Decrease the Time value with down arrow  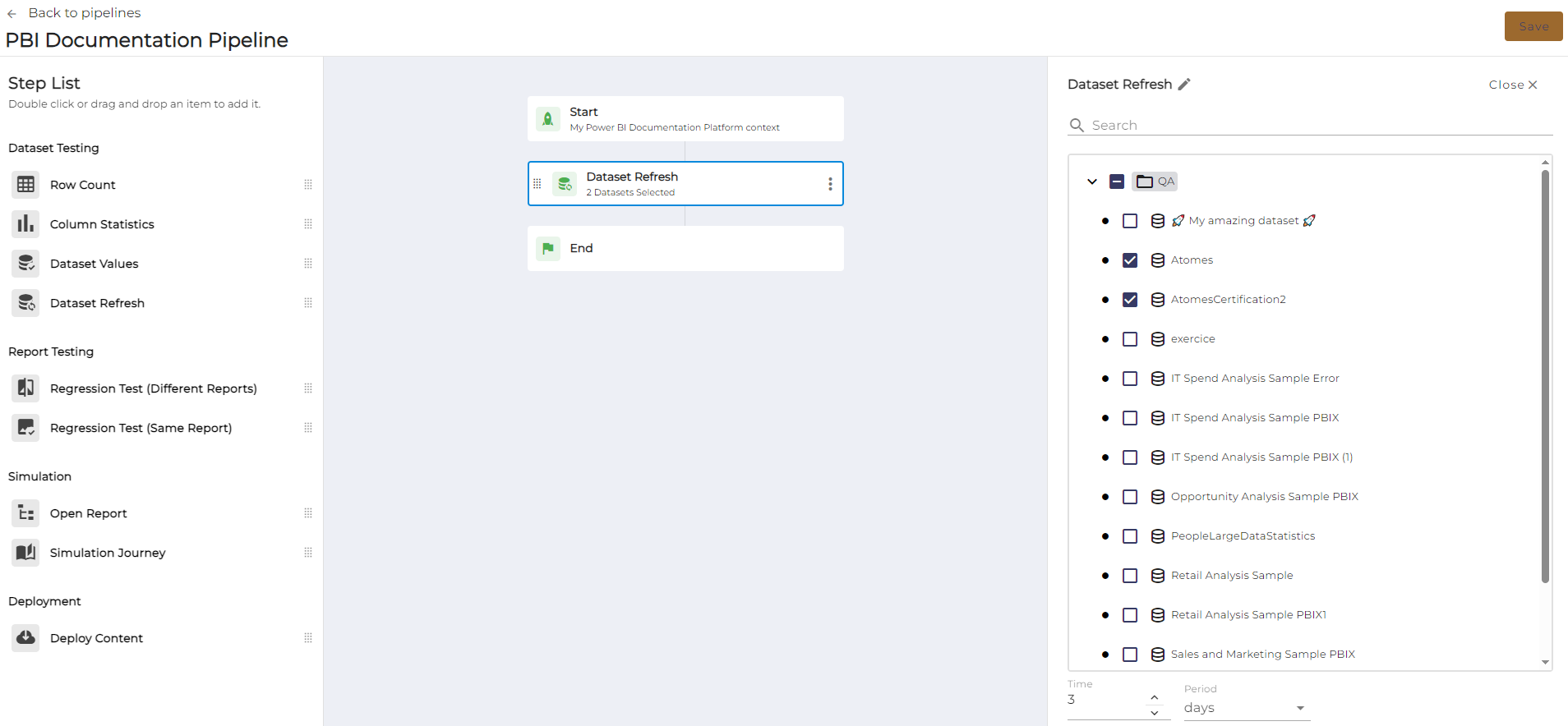pos(1155,713)
